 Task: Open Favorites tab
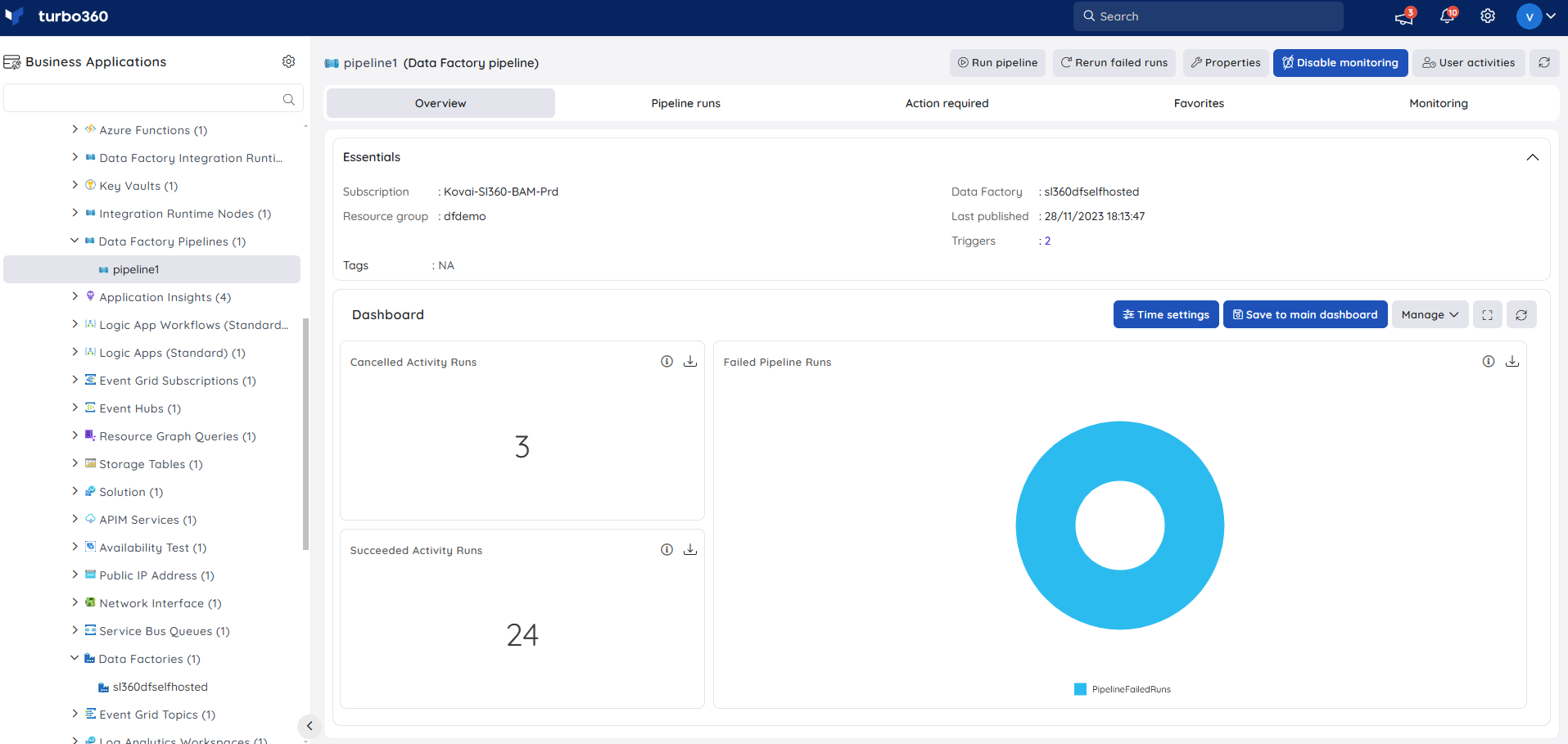click(1199, 103)
